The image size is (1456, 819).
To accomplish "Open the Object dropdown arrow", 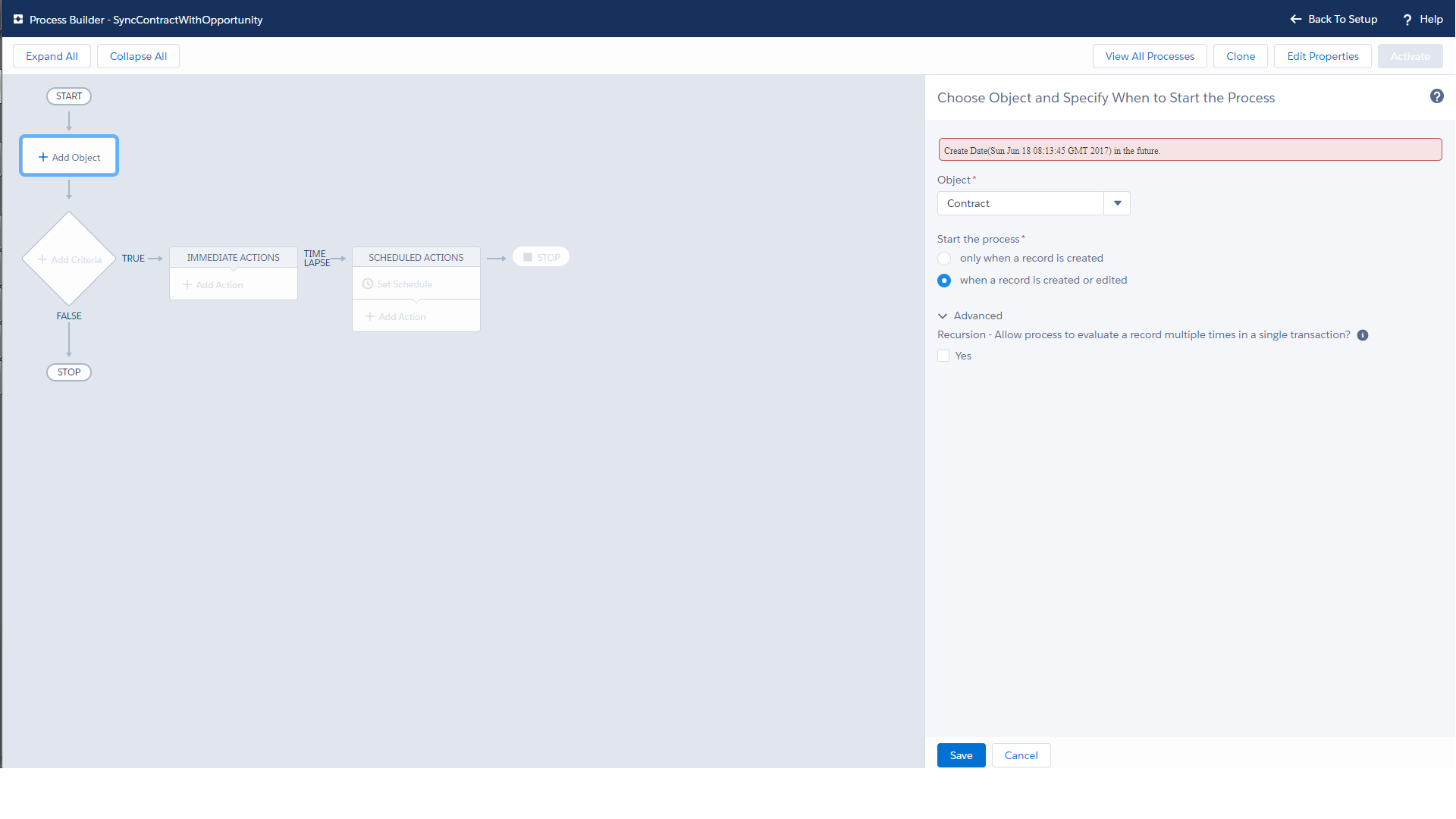I will (x=1117, y=203).
